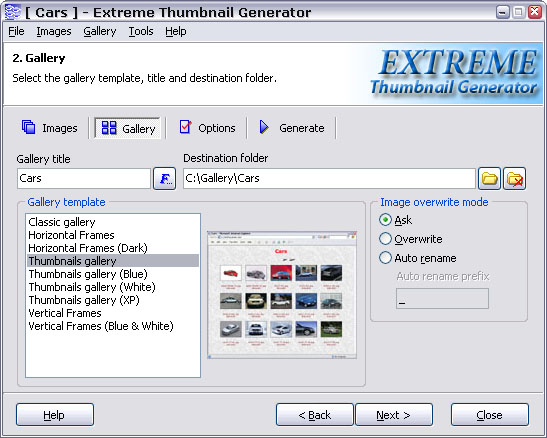Select the Overwrite radio button

tap(385, 239)
